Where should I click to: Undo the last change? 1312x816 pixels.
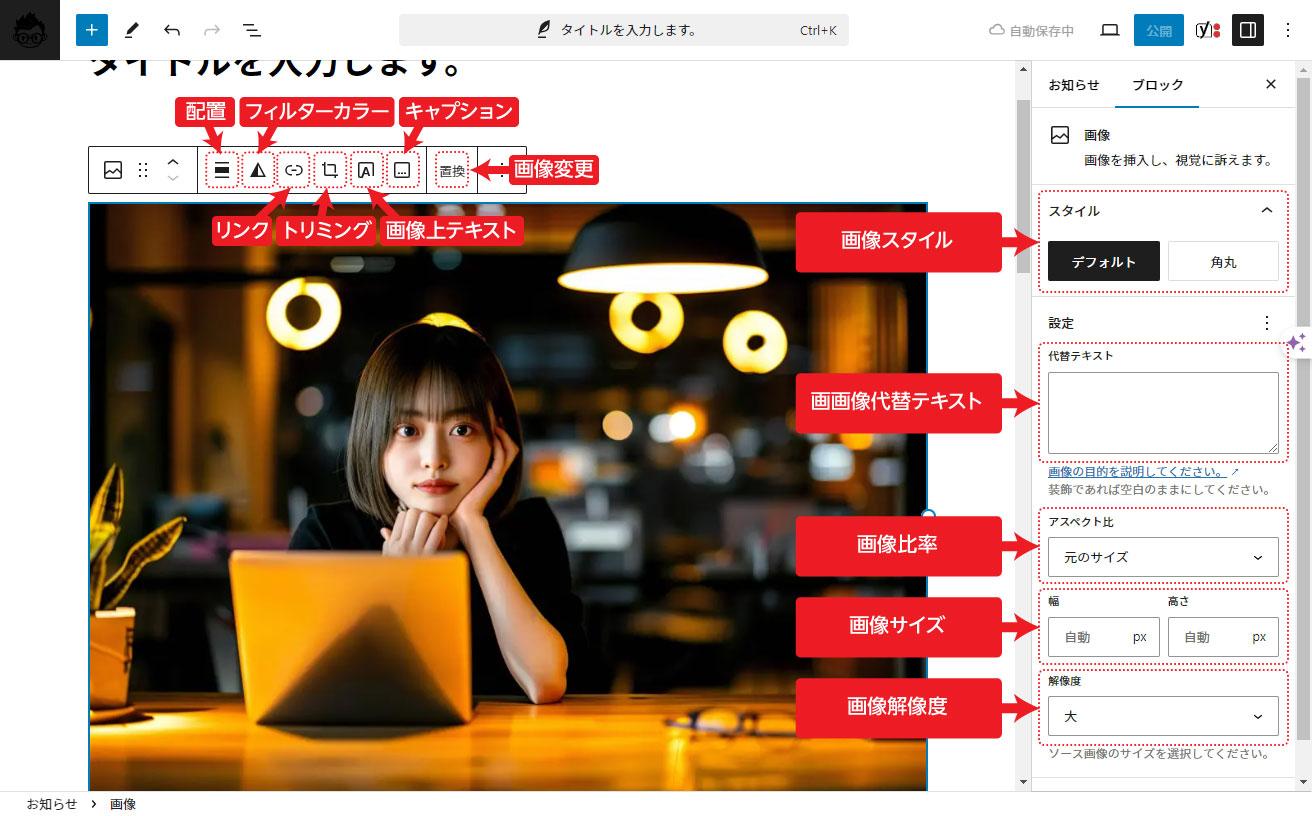point(172,30)
